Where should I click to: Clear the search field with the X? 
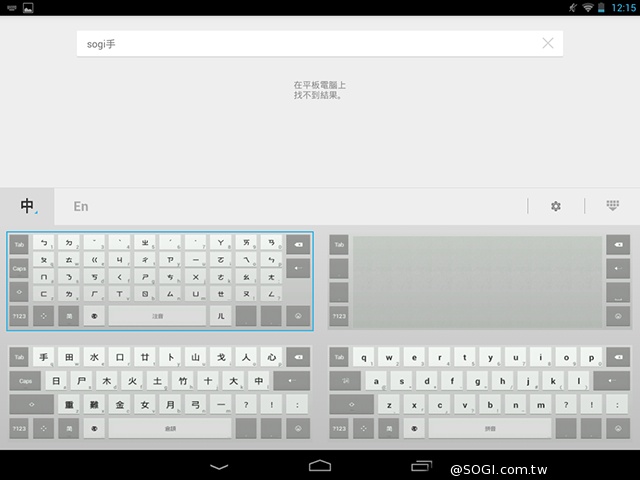tap(548, 43)
